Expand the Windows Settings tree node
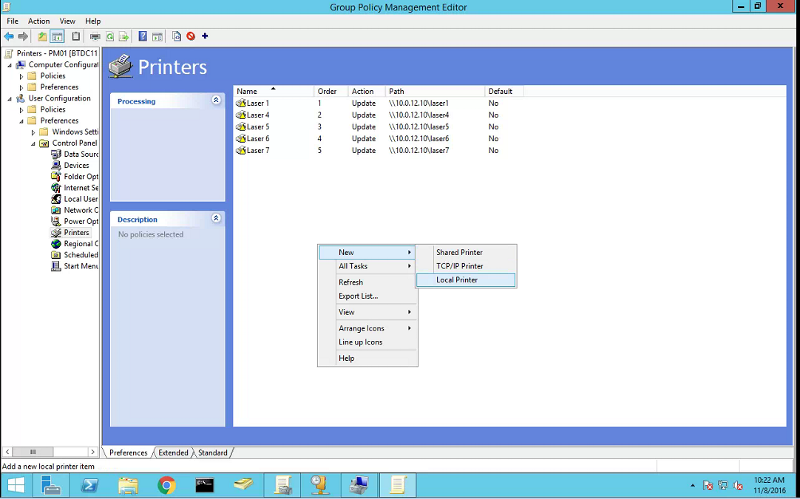Viewport: 800px width, 499px height. [x=33, y=133]
